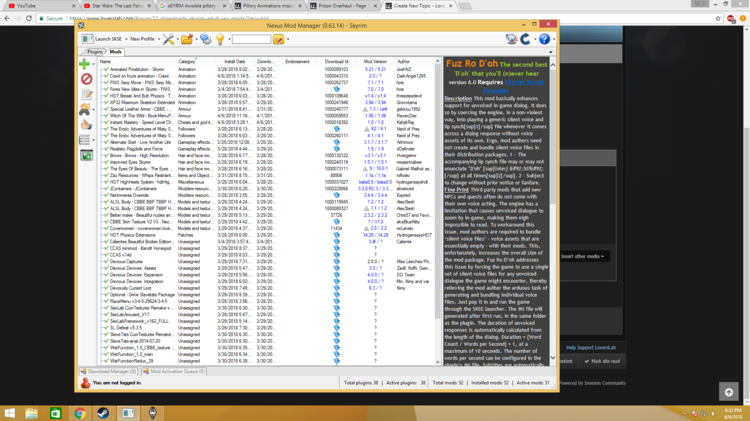Click the yellow edit icon beside search box
750x421 pixels.
click(278, 39)
